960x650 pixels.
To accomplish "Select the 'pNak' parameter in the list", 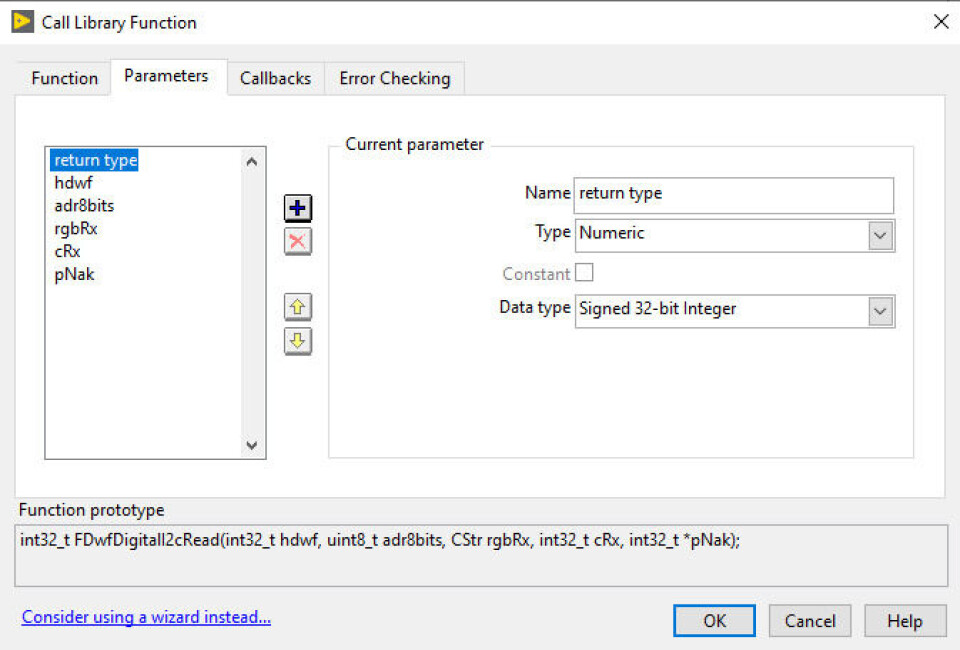I will (75, 274).
